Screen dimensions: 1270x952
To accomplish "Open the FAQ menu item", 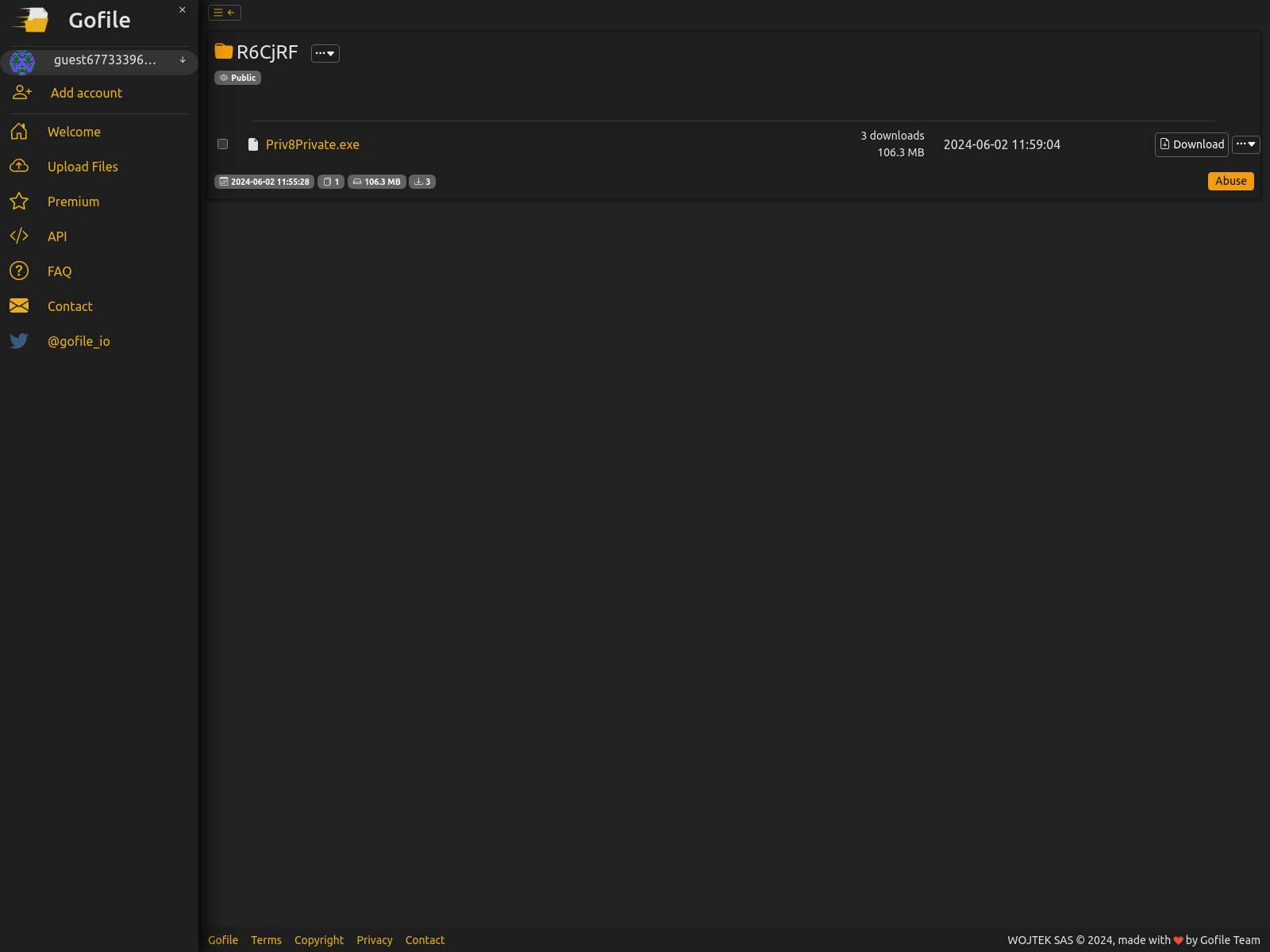I will [x=60, y=271].
